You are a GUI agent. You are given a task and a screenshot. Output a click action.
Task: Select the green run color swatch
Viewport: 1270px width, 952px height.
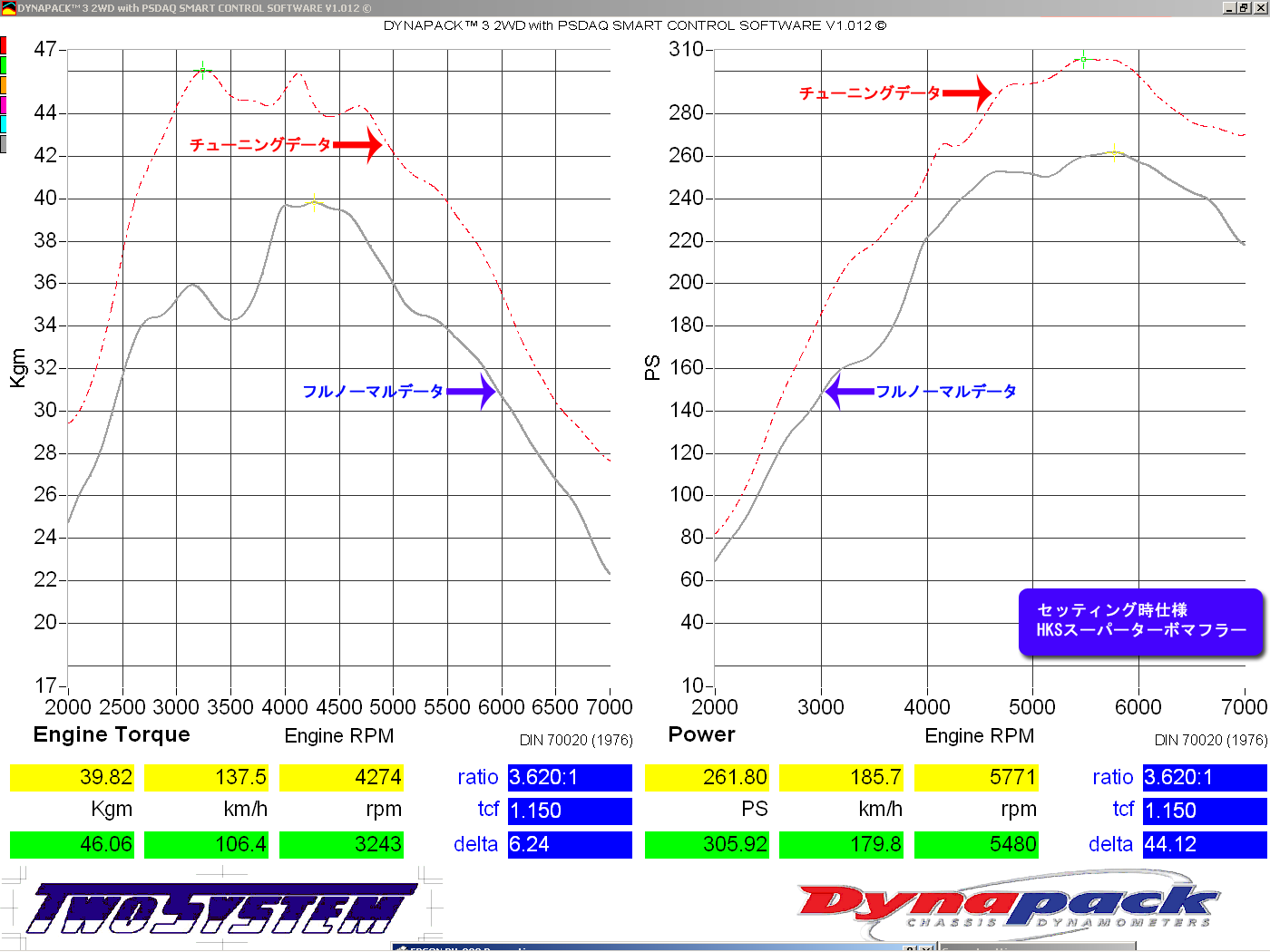(4, 65)
